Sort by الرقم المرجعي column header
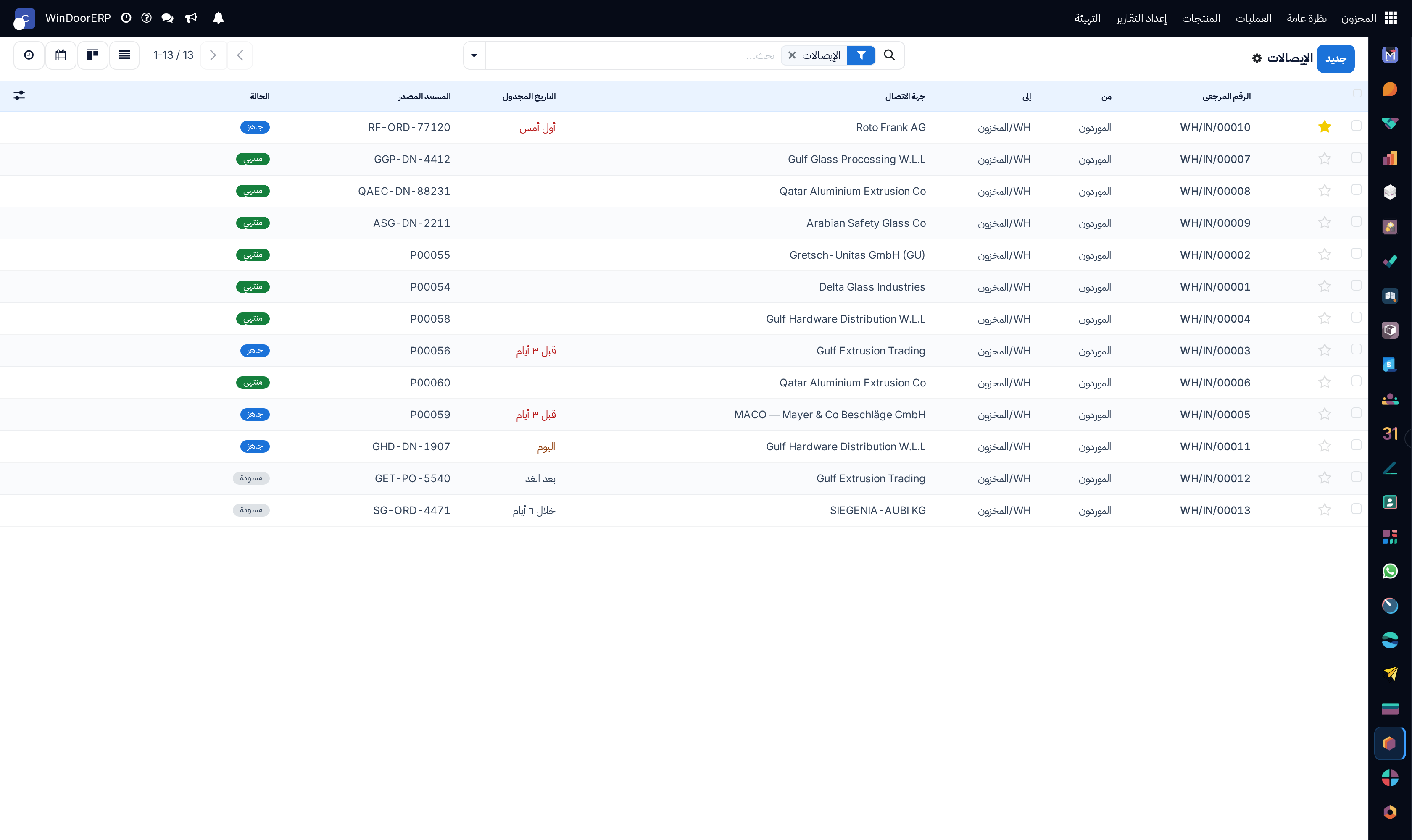1412x840 pixels. pos(1226,96)
